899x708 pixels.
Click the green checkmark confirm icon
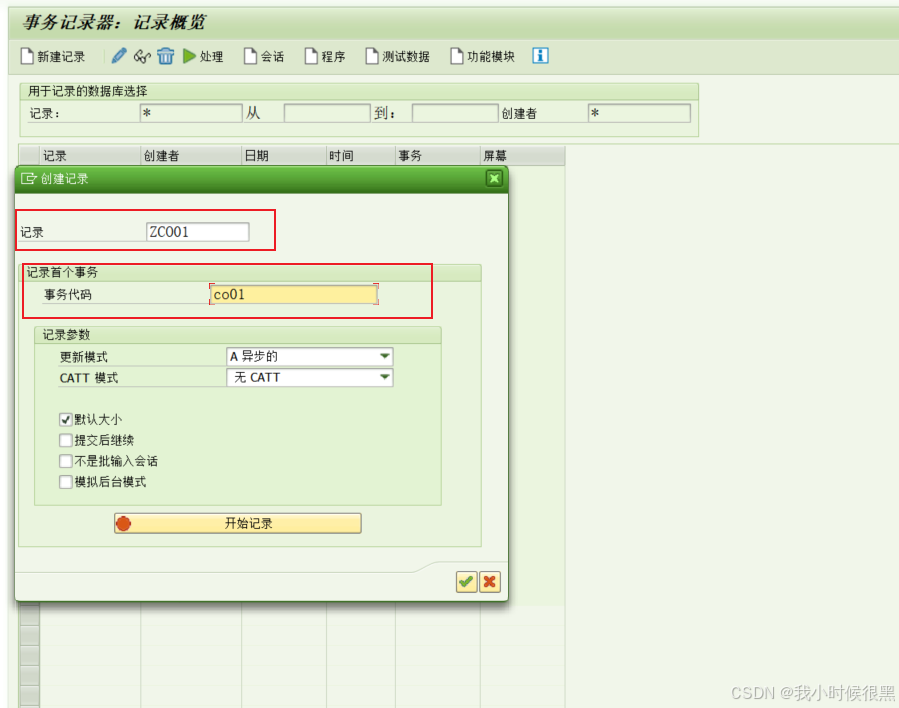(467, 582)
